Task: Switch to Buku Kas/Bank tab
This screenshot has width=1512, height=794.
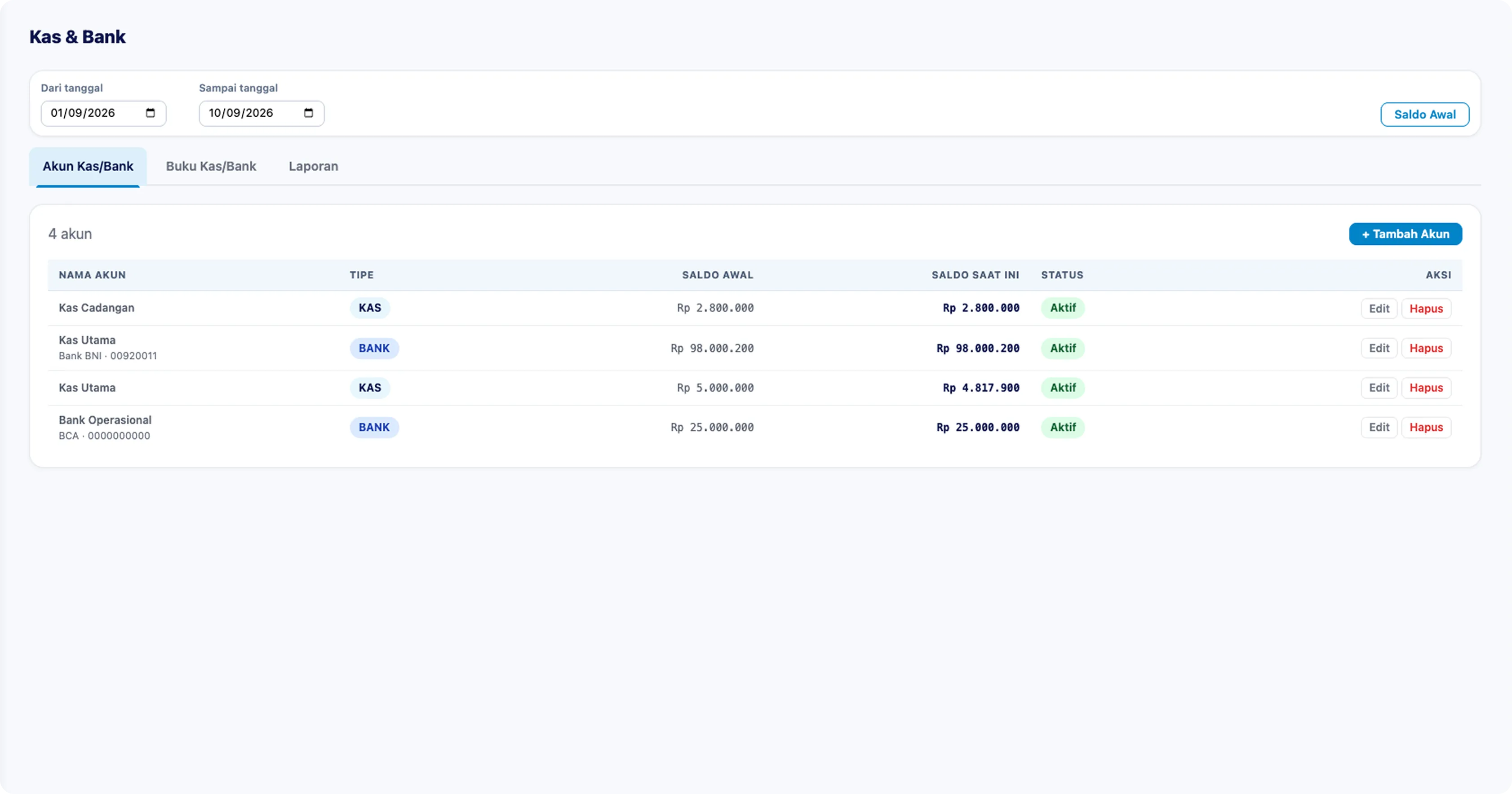Action: tap(211, 167)
